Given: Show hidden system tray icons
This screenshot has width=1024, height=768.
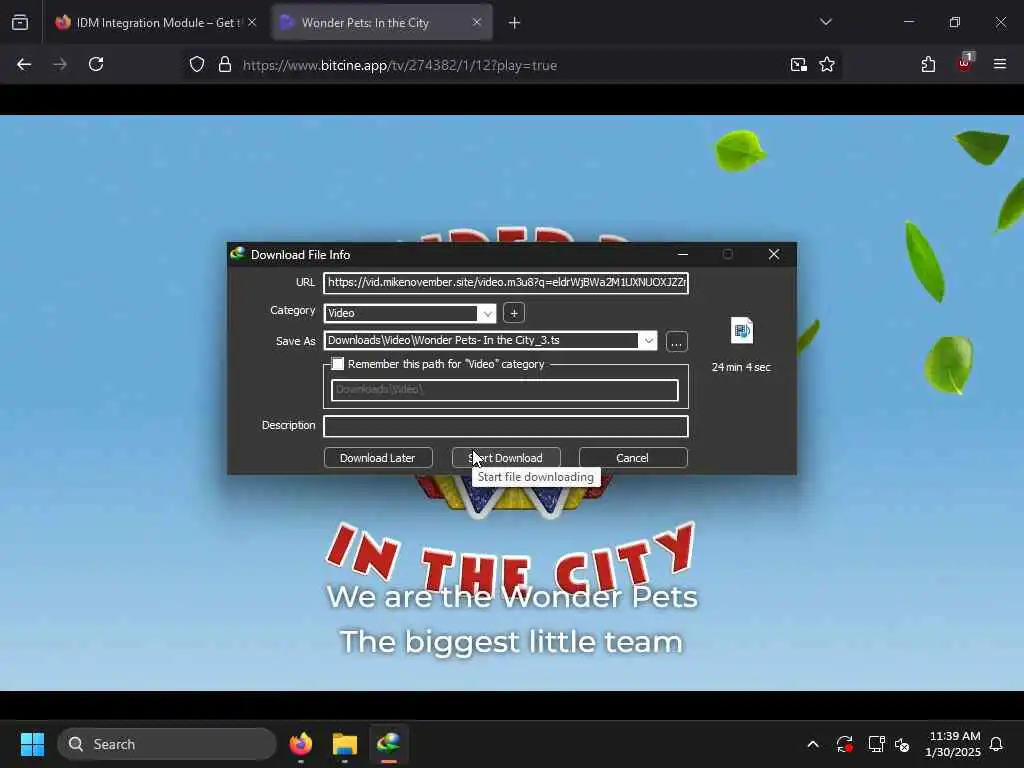Looking at the screenshot, I should click(x=813, y=744).
